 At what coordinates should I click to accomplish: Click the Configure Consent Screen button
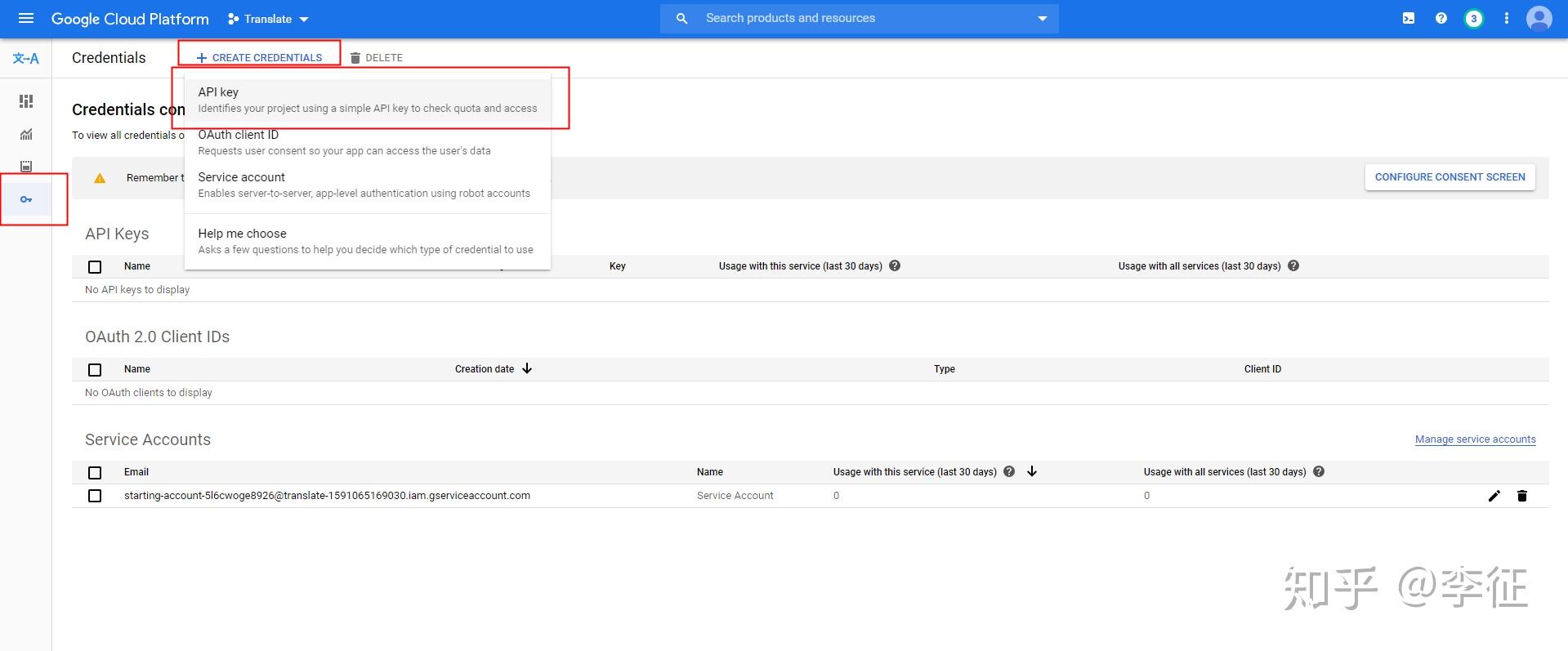pos(1450,177)
